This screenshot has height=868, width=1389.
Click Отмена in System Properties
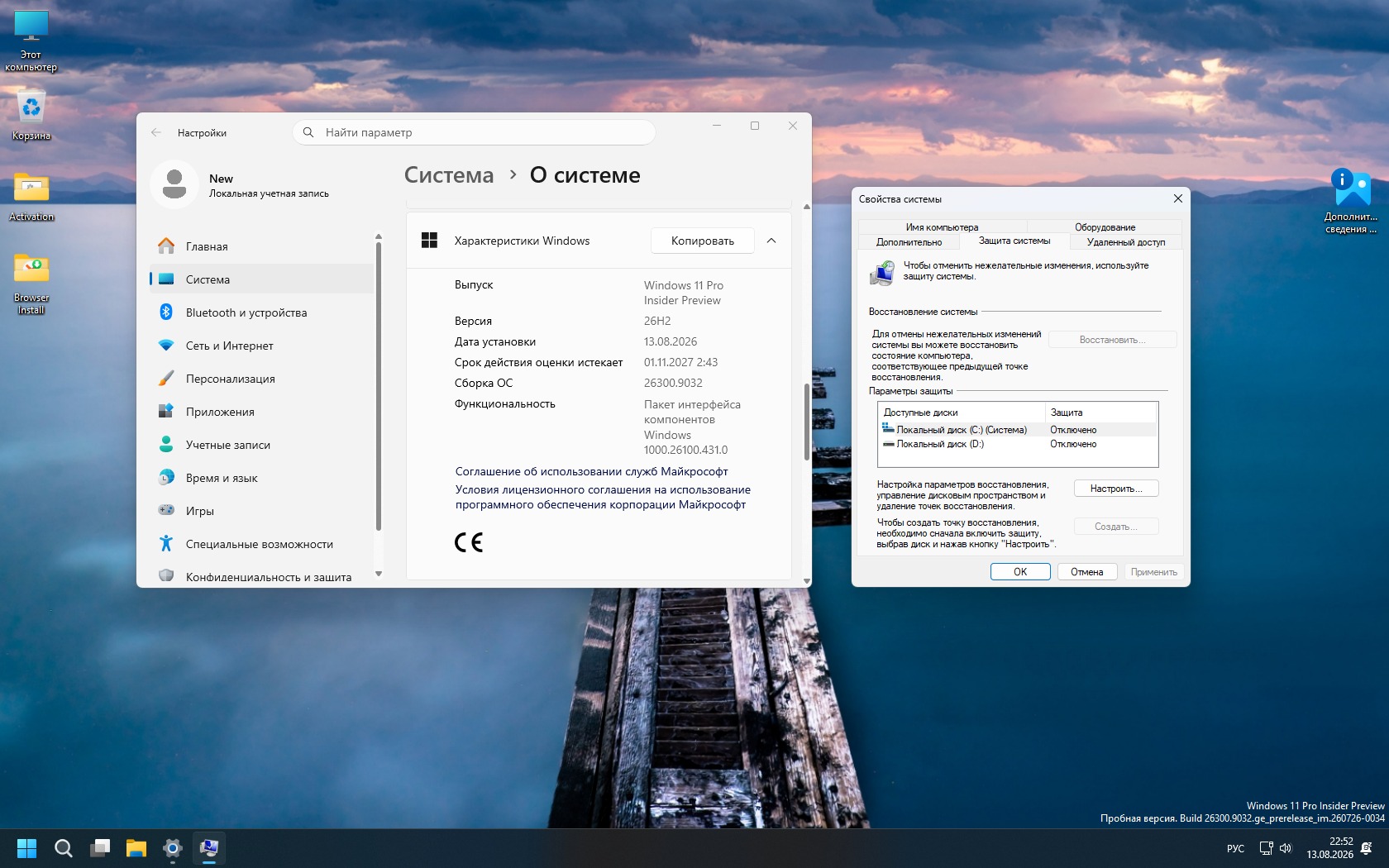click(1087, 572)
